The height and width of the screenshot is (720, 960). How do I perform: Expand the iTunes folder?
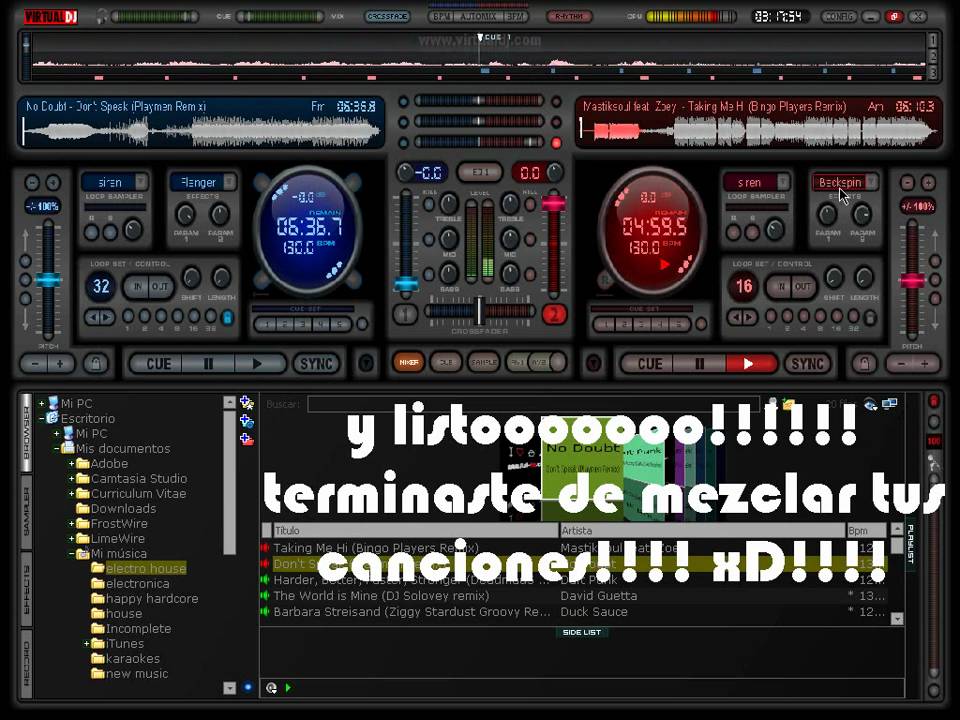pyautogui.click(x=86, y=643)
